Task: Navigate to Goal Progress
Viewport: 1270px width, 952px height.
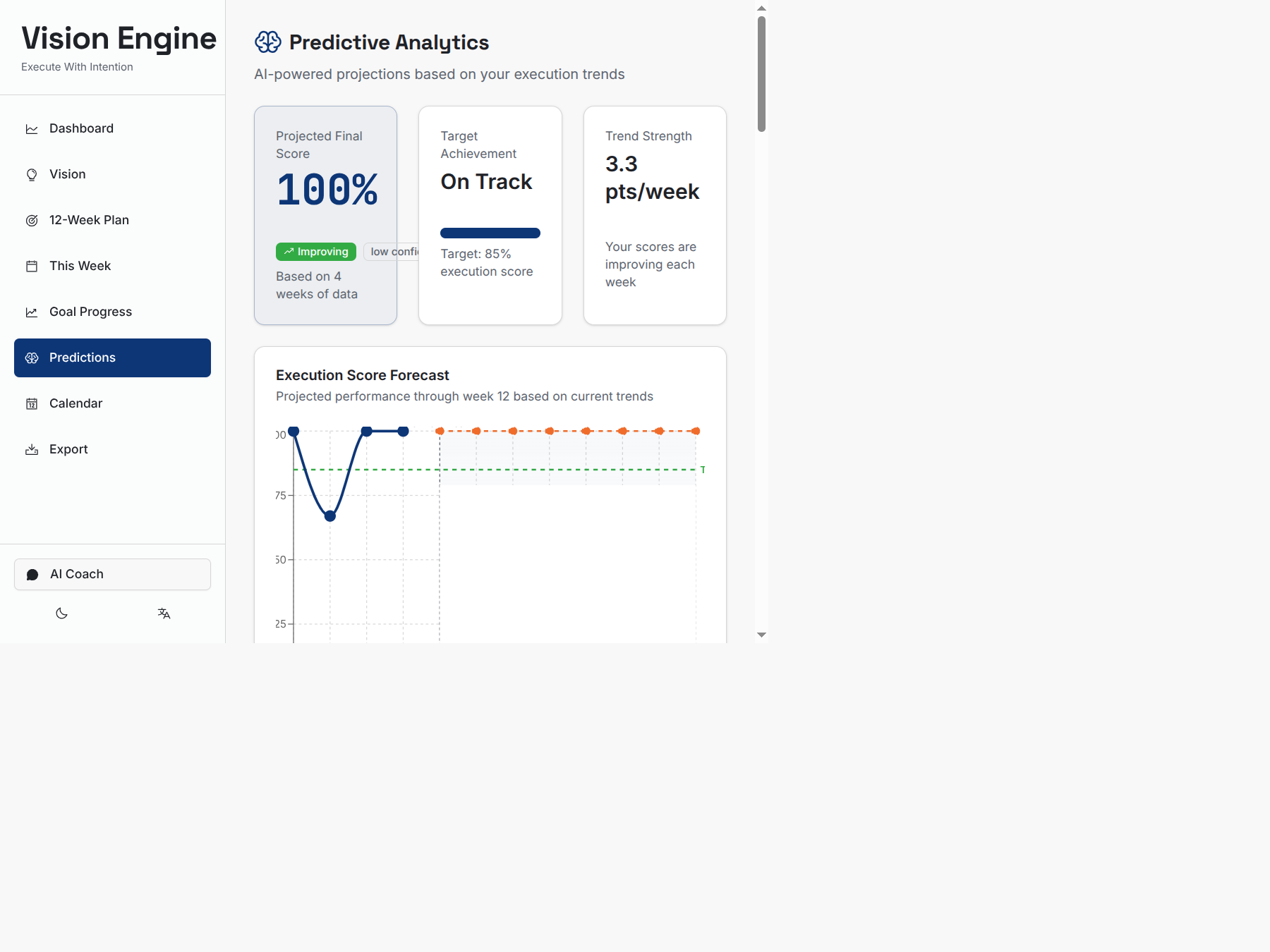Action: [x=112, y=312]
